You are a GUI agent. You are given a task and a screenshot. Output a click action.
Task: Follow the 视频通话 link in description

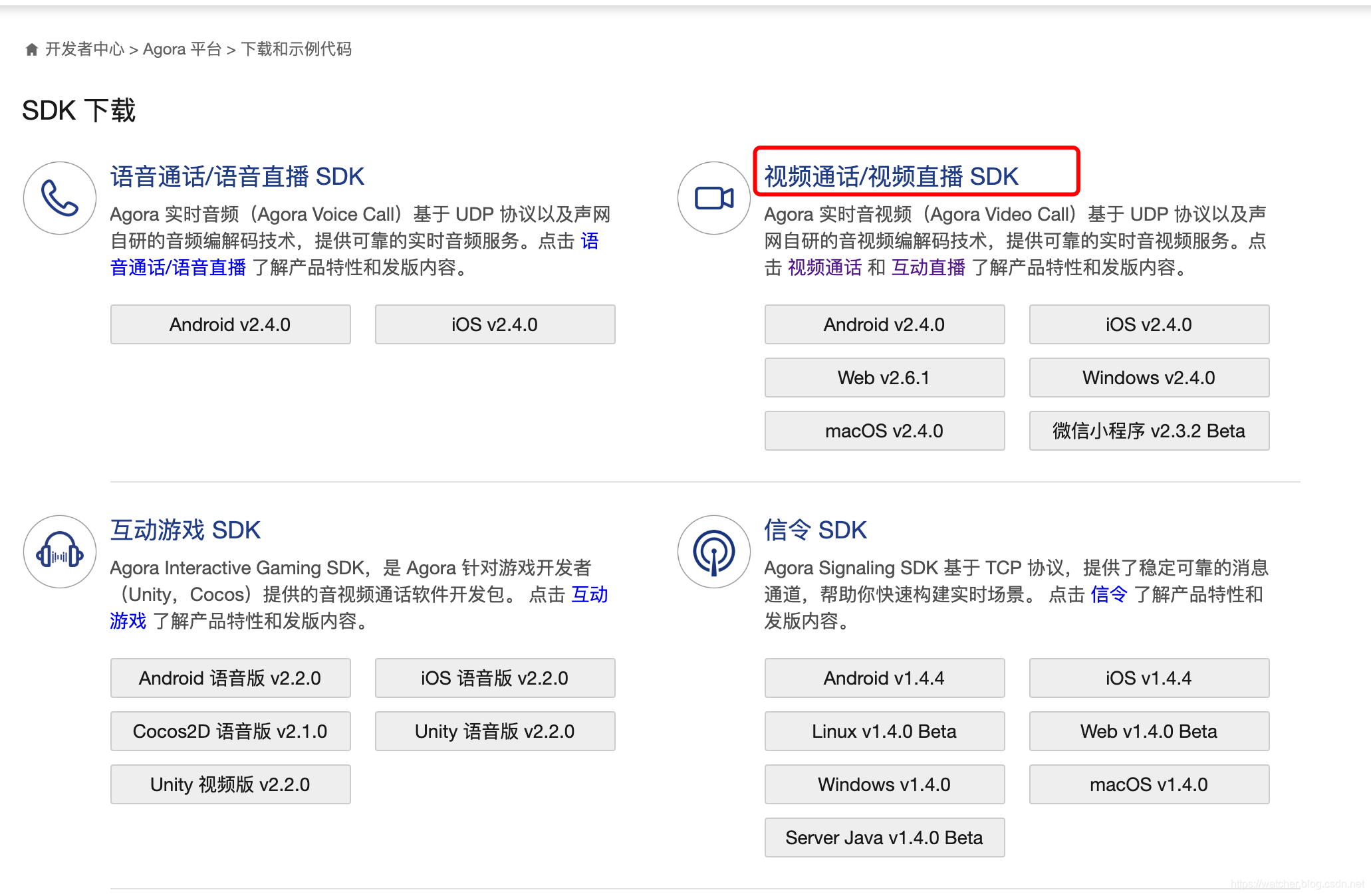tap(824, 267)
